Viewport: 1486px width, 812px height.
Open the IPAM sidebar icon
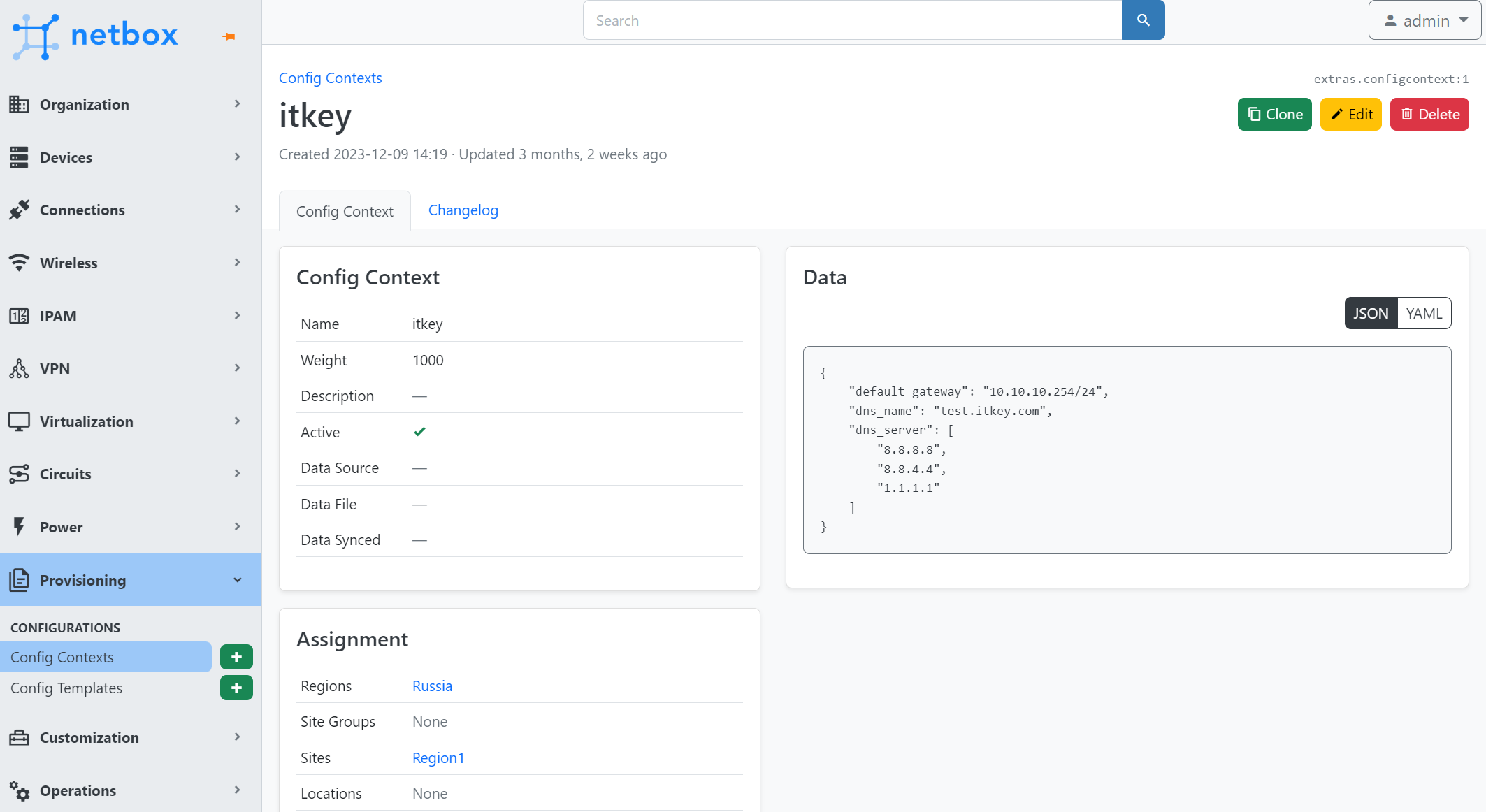coord(19,315)
